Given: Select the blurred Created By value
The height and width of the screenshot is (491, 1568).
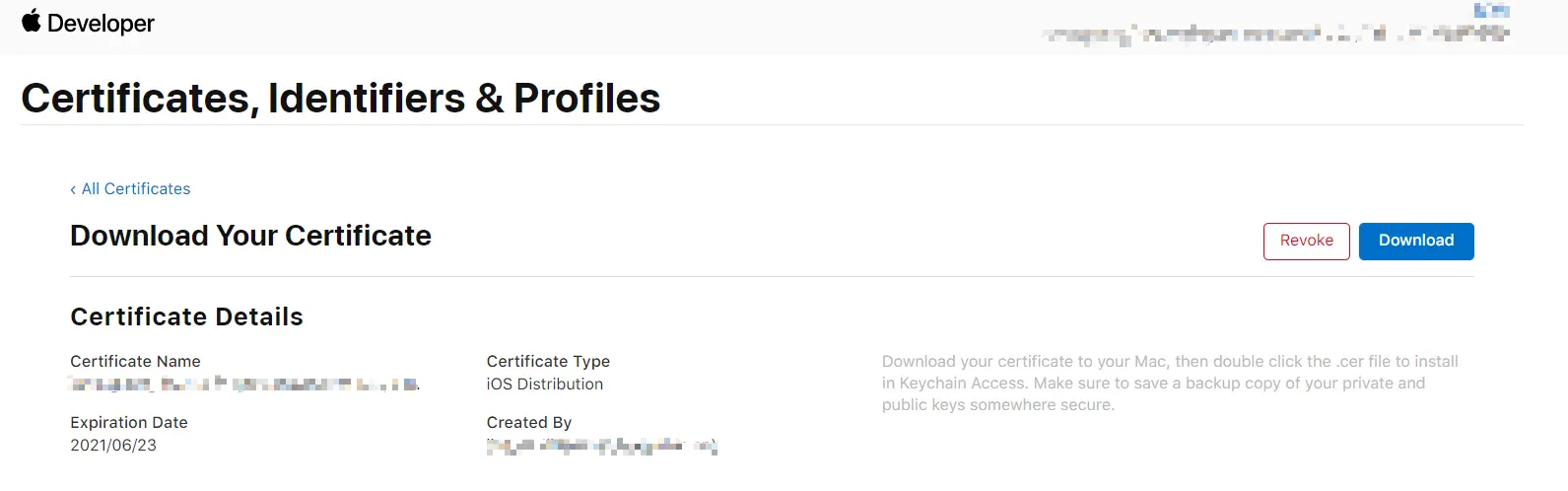Looking at the screenshot, I should coord(601,447).
